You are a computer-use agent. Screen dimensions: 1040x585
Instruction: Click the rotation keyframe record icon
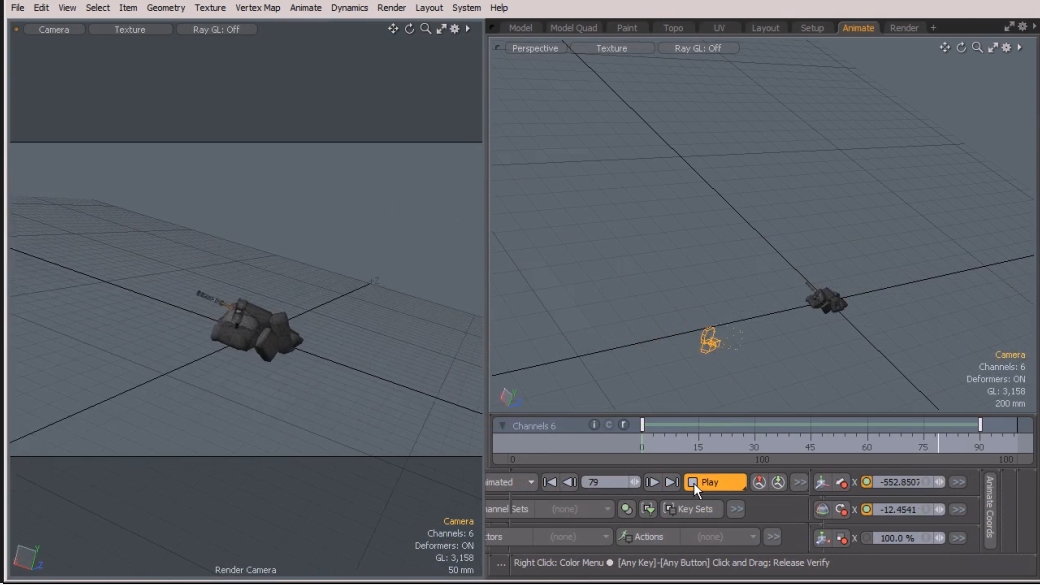[841, 509]
